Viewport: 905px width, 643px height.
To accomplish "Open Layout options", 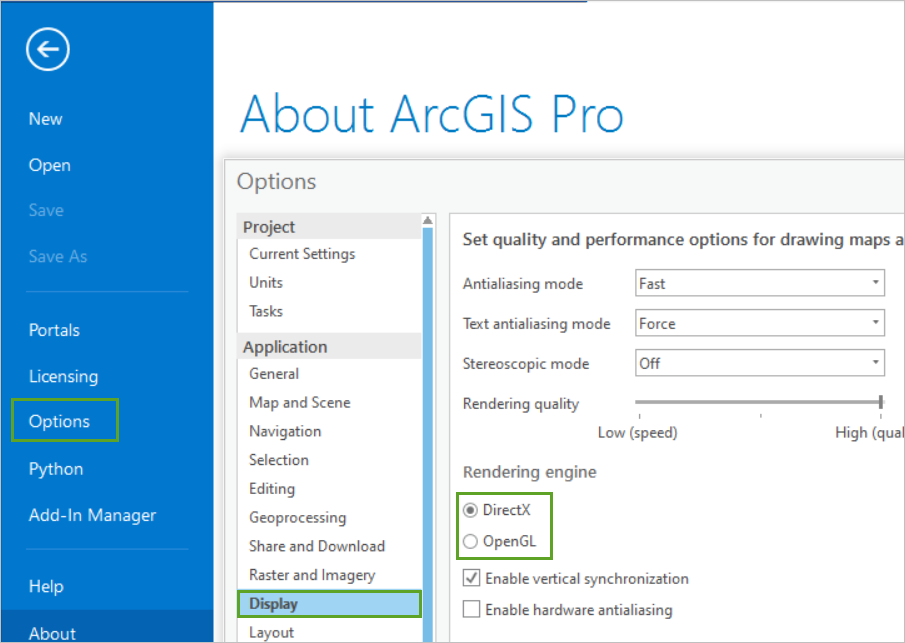I will tap(271, 633).
